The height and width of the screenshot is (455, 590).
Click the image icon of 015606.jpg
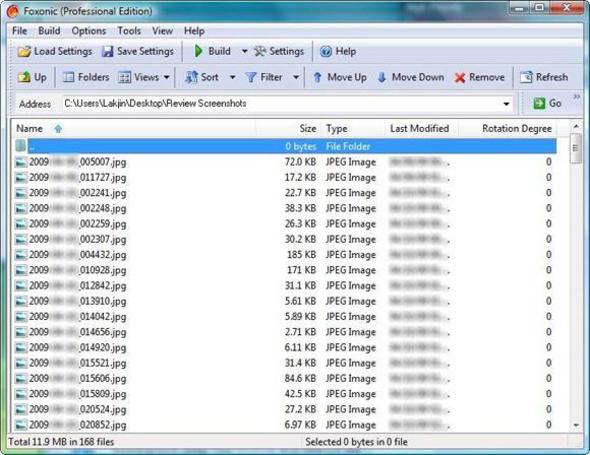click(x=21, y=378)
